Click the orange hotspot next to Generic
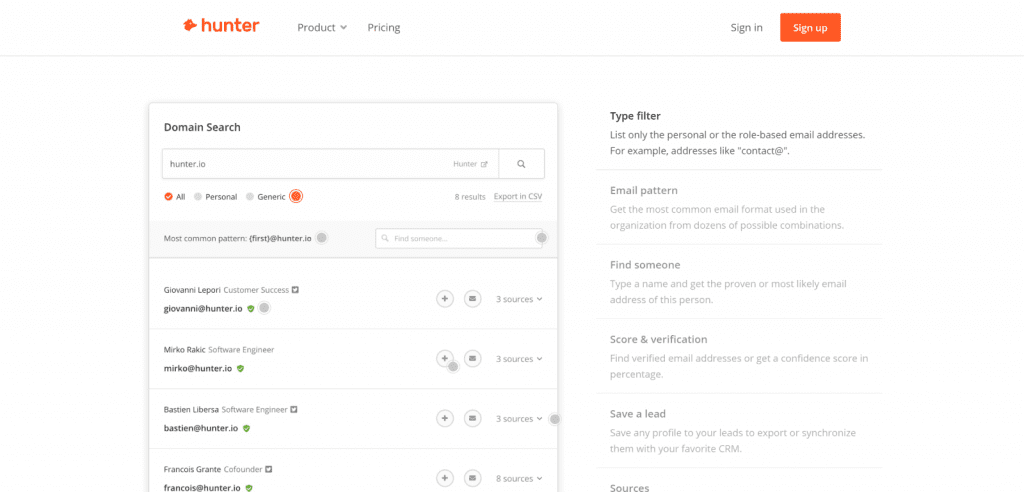The width and height of the screenshot is (1024, 492). point(296,196)
